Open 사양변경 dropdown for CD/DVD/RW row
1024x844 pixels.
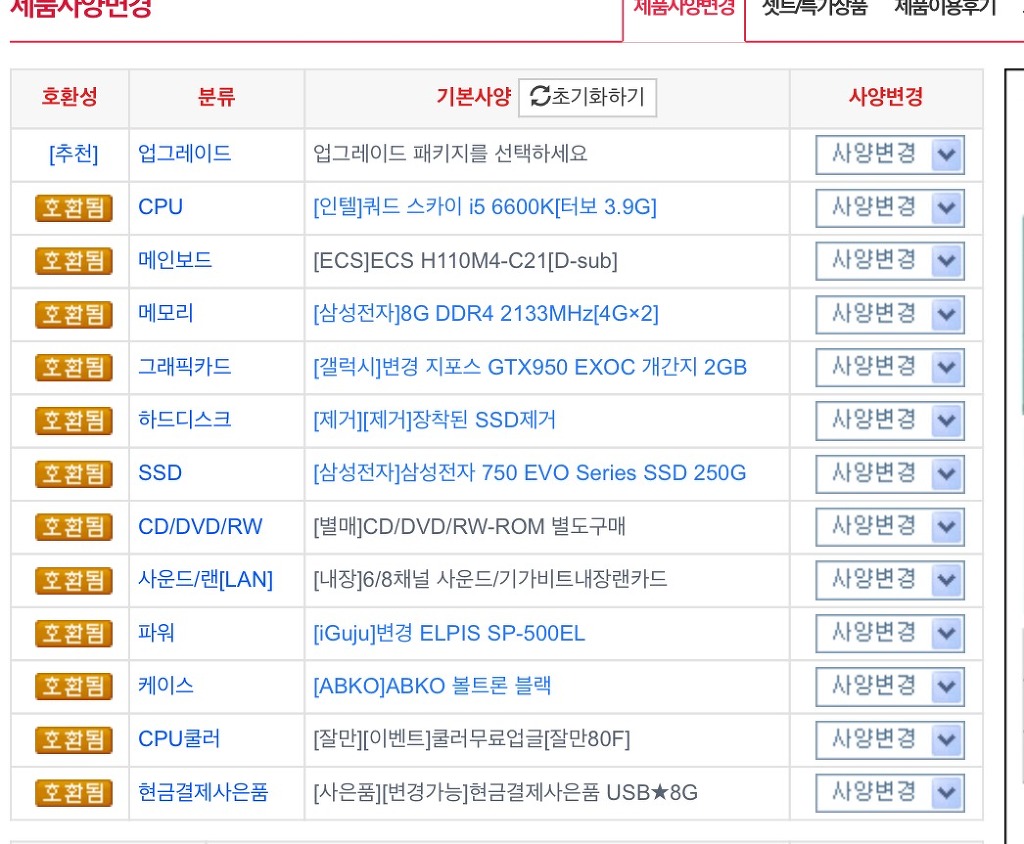(x=889, y=527)
